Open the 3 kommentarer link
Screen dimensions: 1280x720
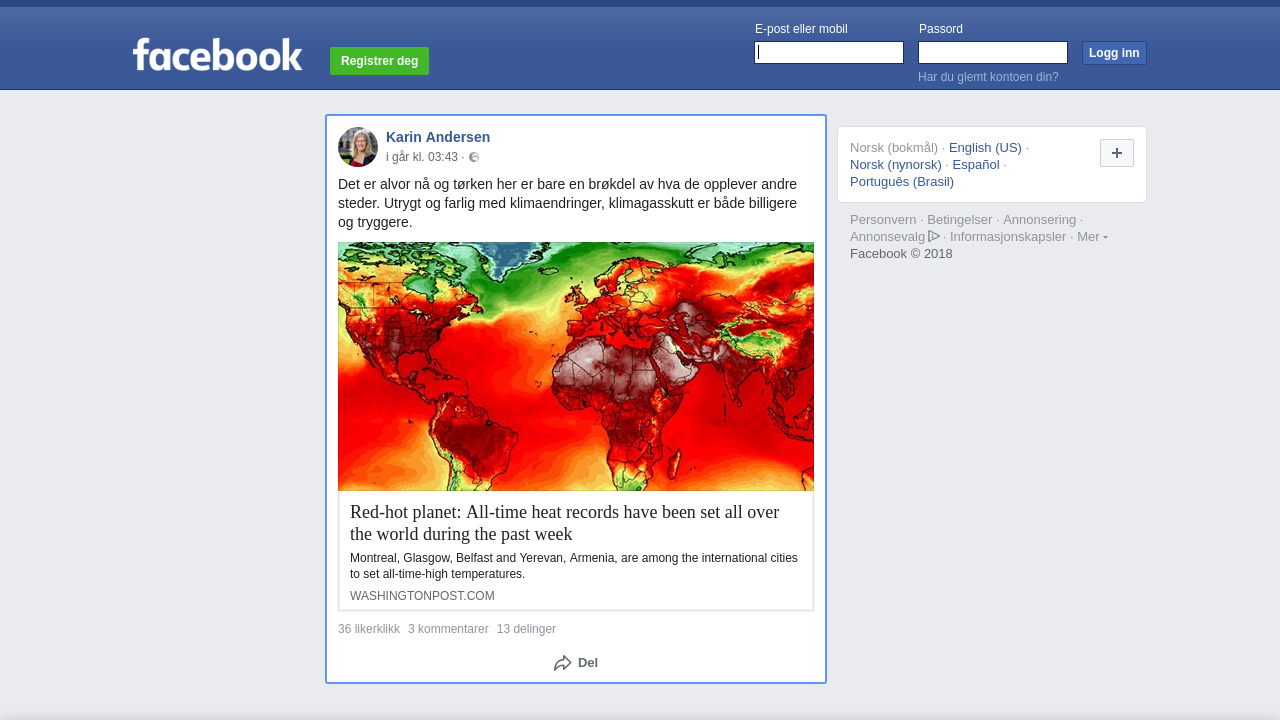tap(448, 629)
